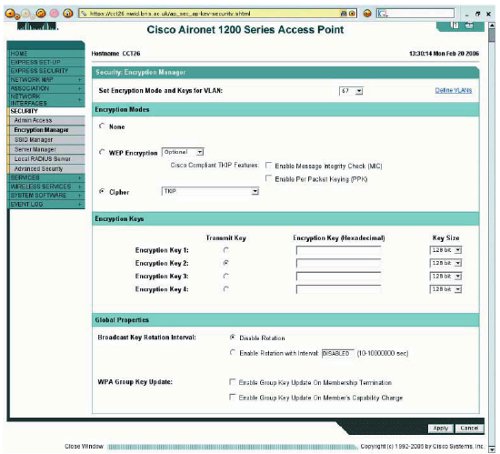The width and height of the screenshot is (500, 454).
Task: Enable Per Packet Keying (PPK) checkbox
Action: [268, 178]
